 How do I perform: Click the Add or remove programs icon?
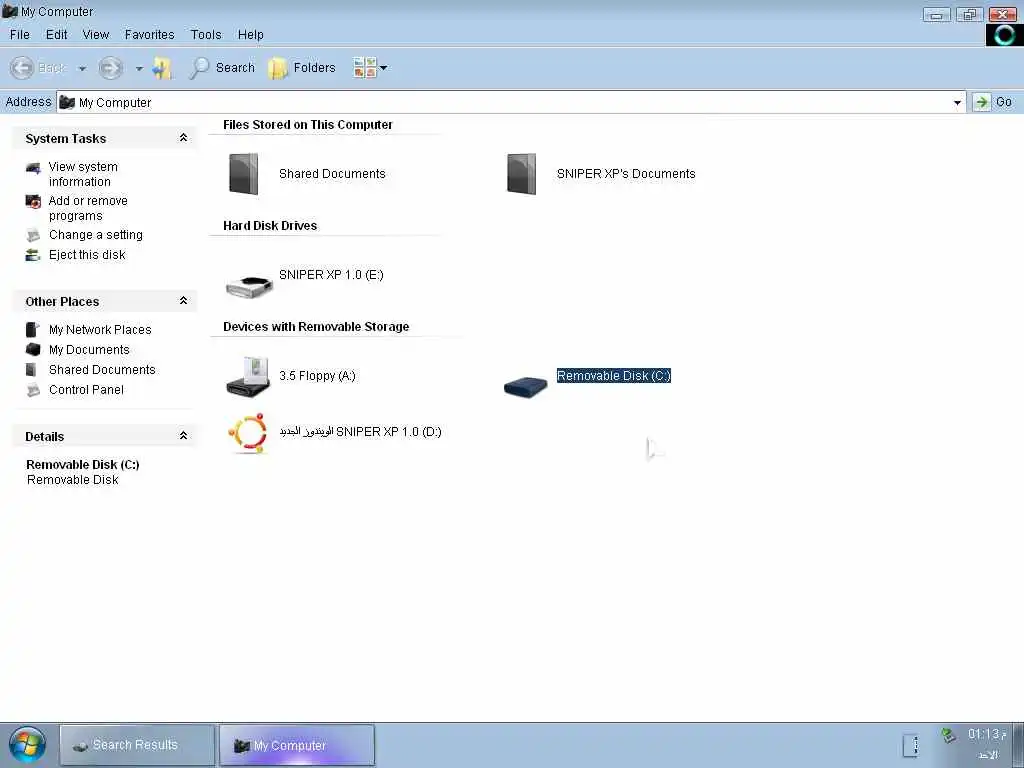point(33,202)
